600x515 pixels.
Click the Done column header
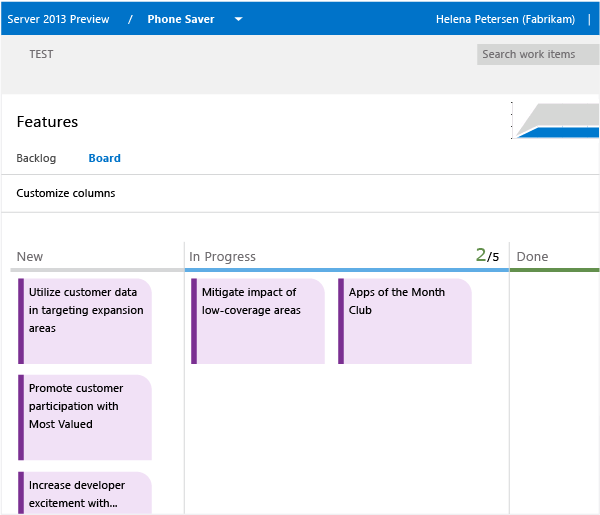pos(532,257)
